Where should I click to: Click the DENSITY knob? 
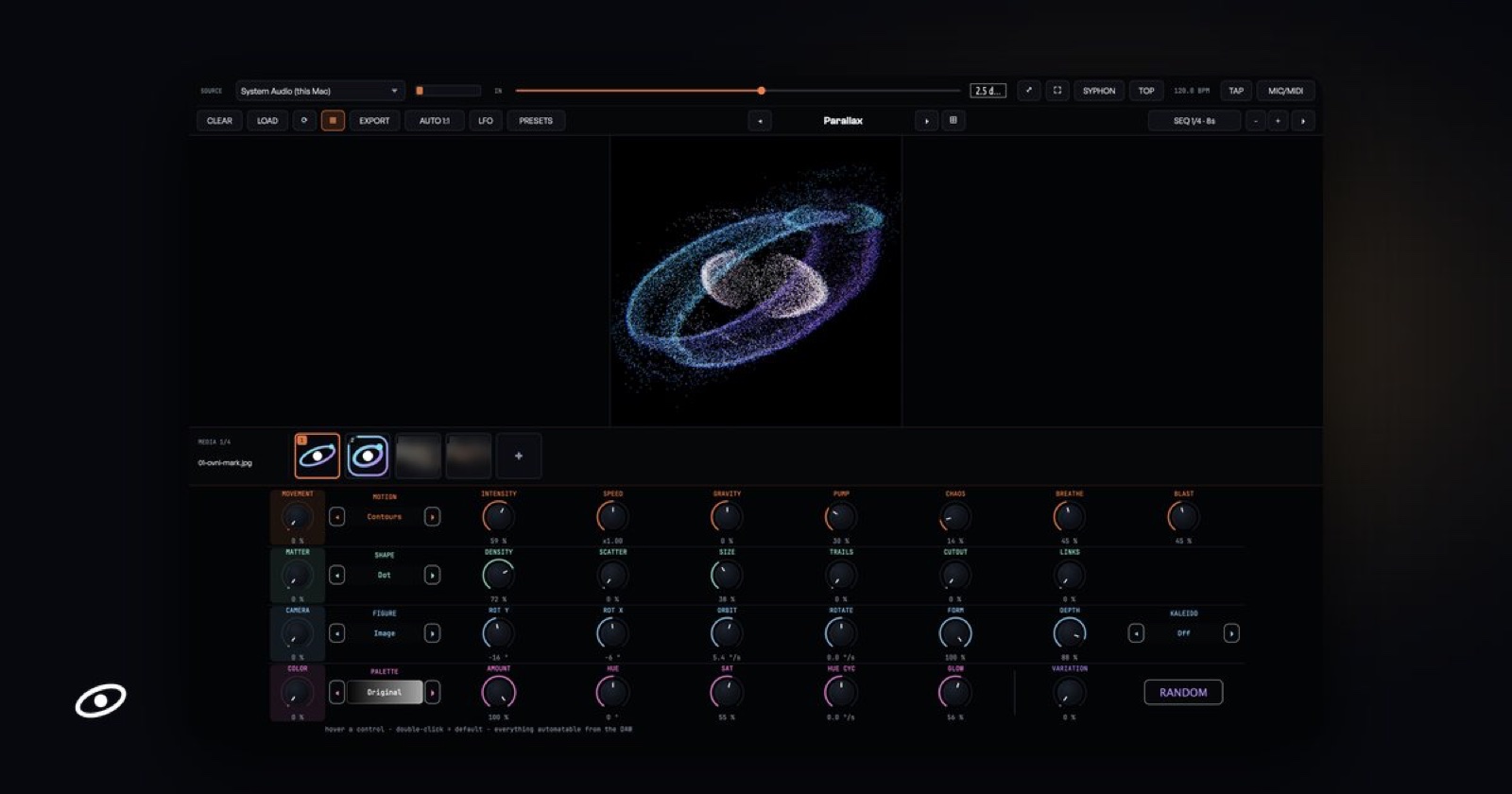(x=498, y=575)
